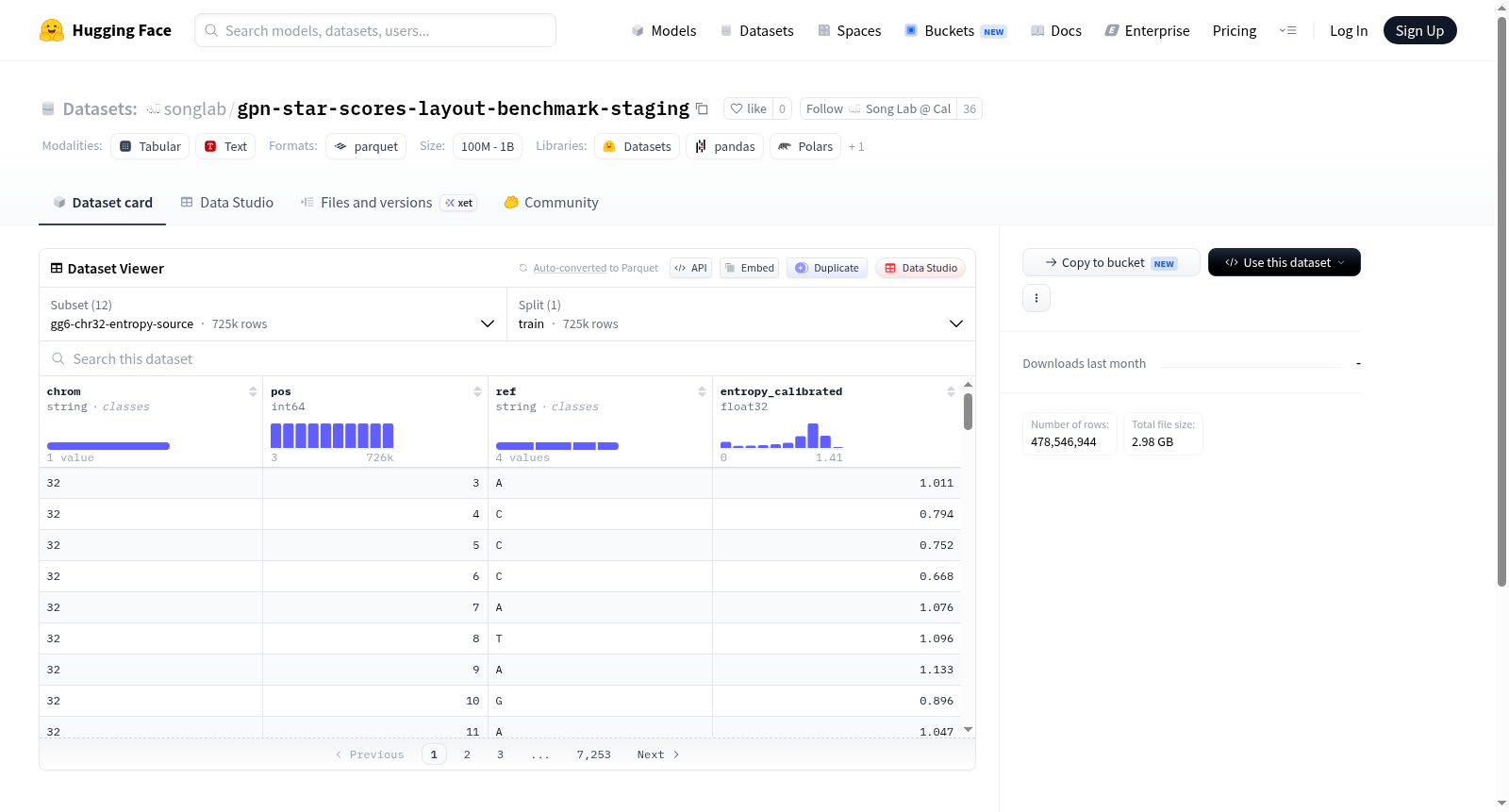Image resolution: width=1509 pixels, height=812 pixels.
Task: Click the pos column histogram
Action: pyautogui.click(x=332, y=435)
